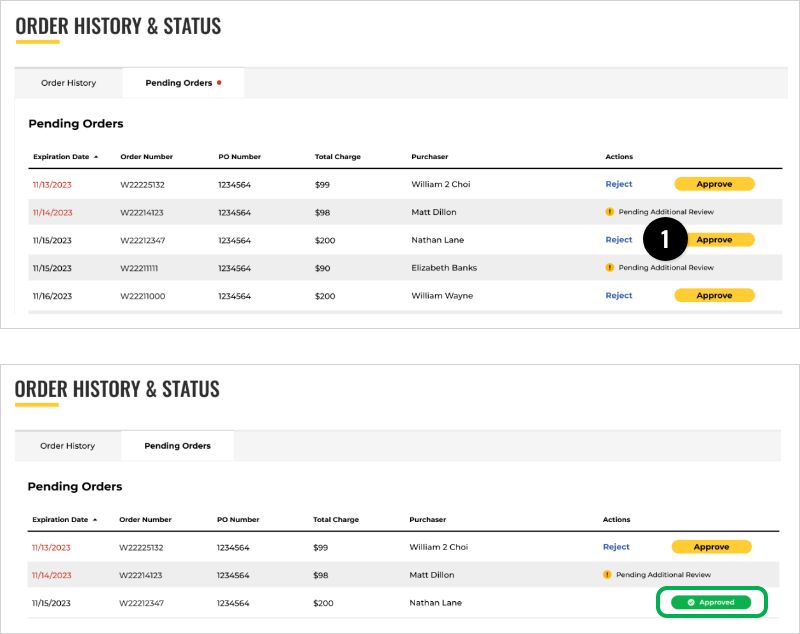Open Order History tab in lower panel

tap(67, 446)
